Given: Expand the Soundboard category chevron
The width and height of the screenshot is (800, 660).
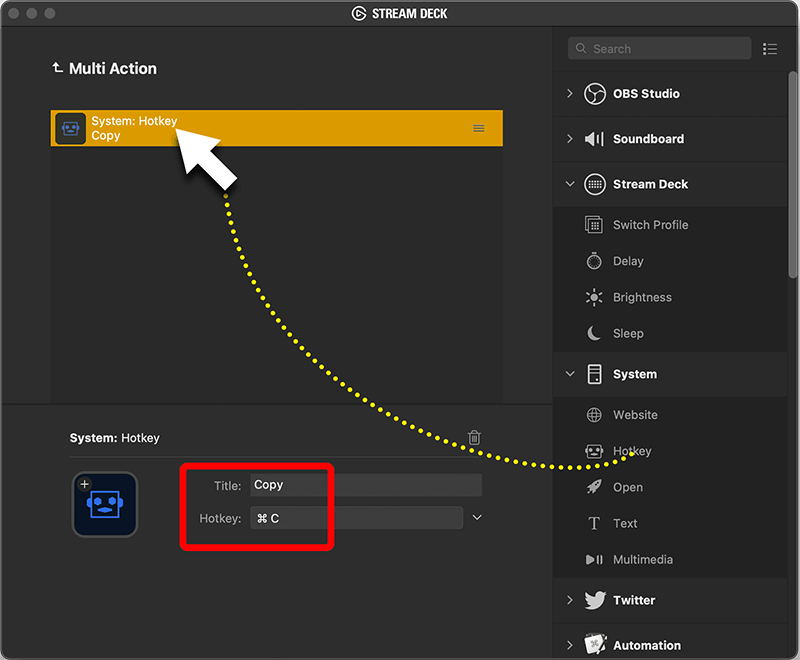Looking at the screenshot, I should 570,139.
